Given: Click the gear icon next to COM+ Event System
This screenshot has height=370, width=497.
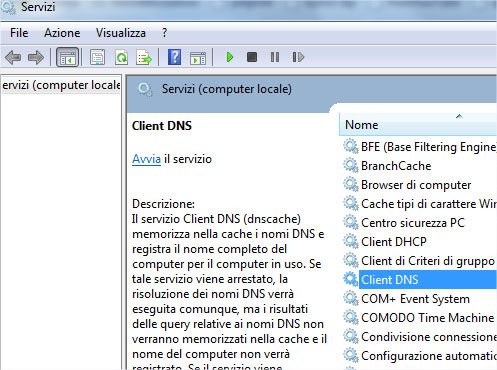Looking at the screenshot, I should [x=351, y=299].
